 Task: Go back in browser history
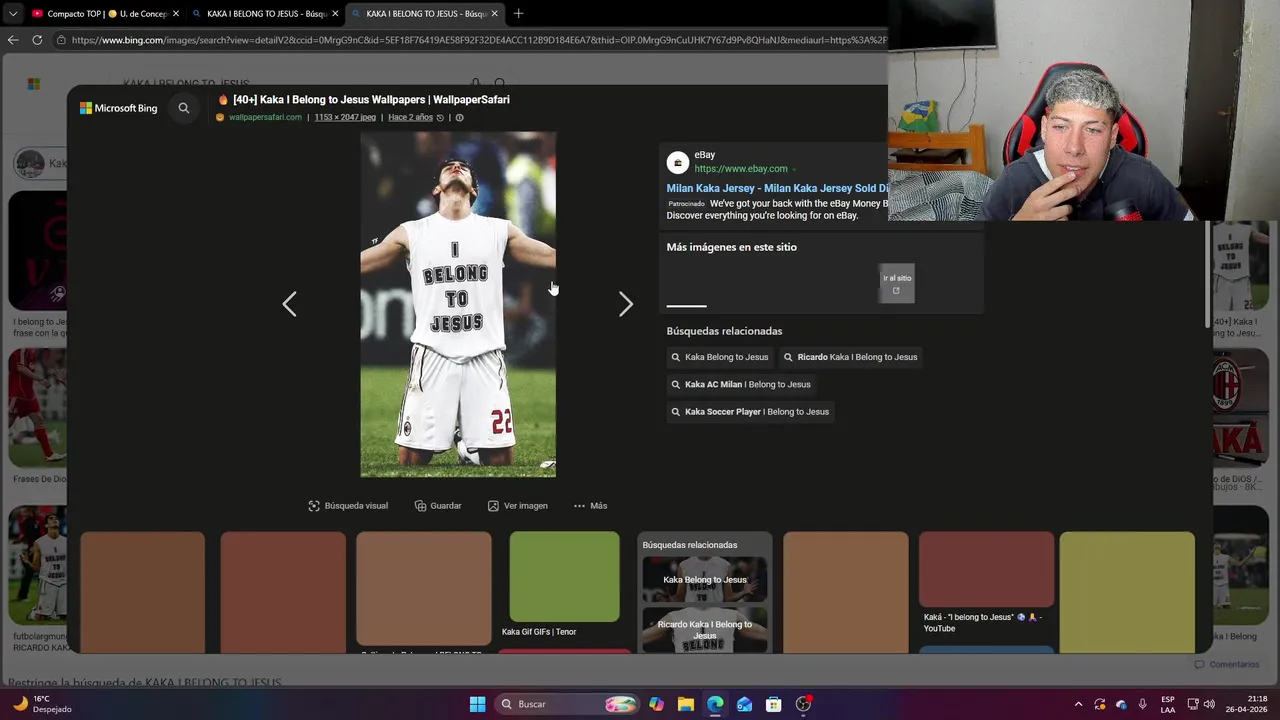(x=13, y=40)
